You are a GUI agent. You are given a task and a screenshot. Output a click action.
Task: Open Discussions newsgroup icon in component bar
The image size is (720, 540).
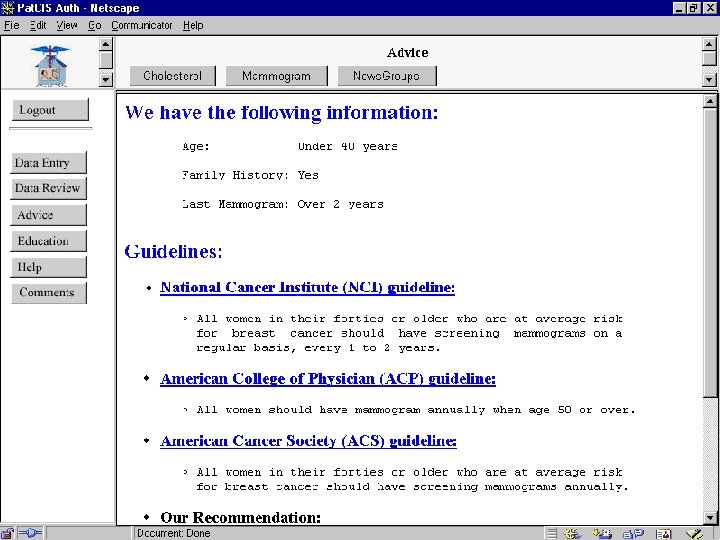pos(633,533)
